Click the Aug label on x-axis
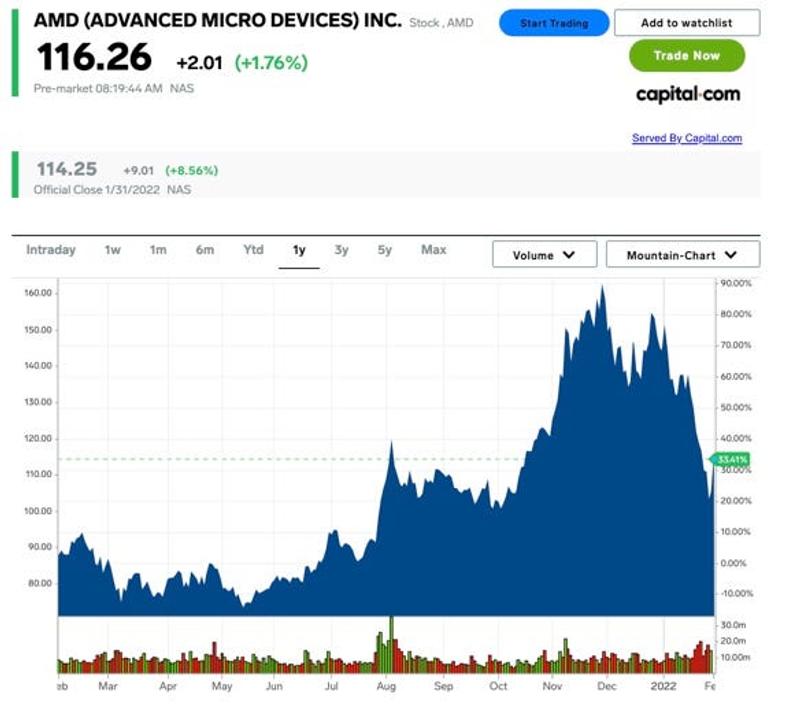800x708 pixels. coord(386,686)
